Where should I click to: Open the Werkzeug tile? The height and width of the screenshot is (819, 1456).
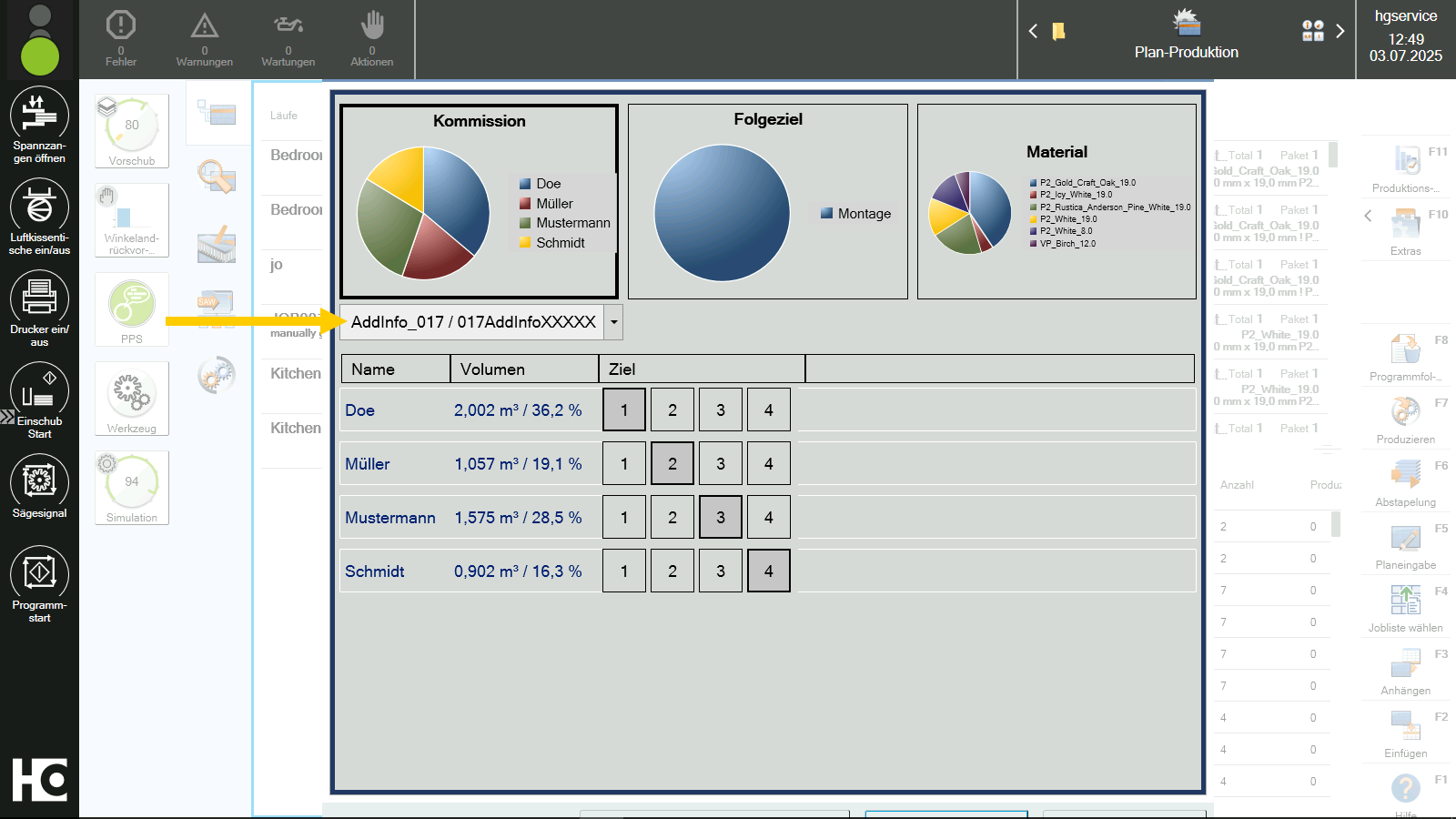(132, 399)
